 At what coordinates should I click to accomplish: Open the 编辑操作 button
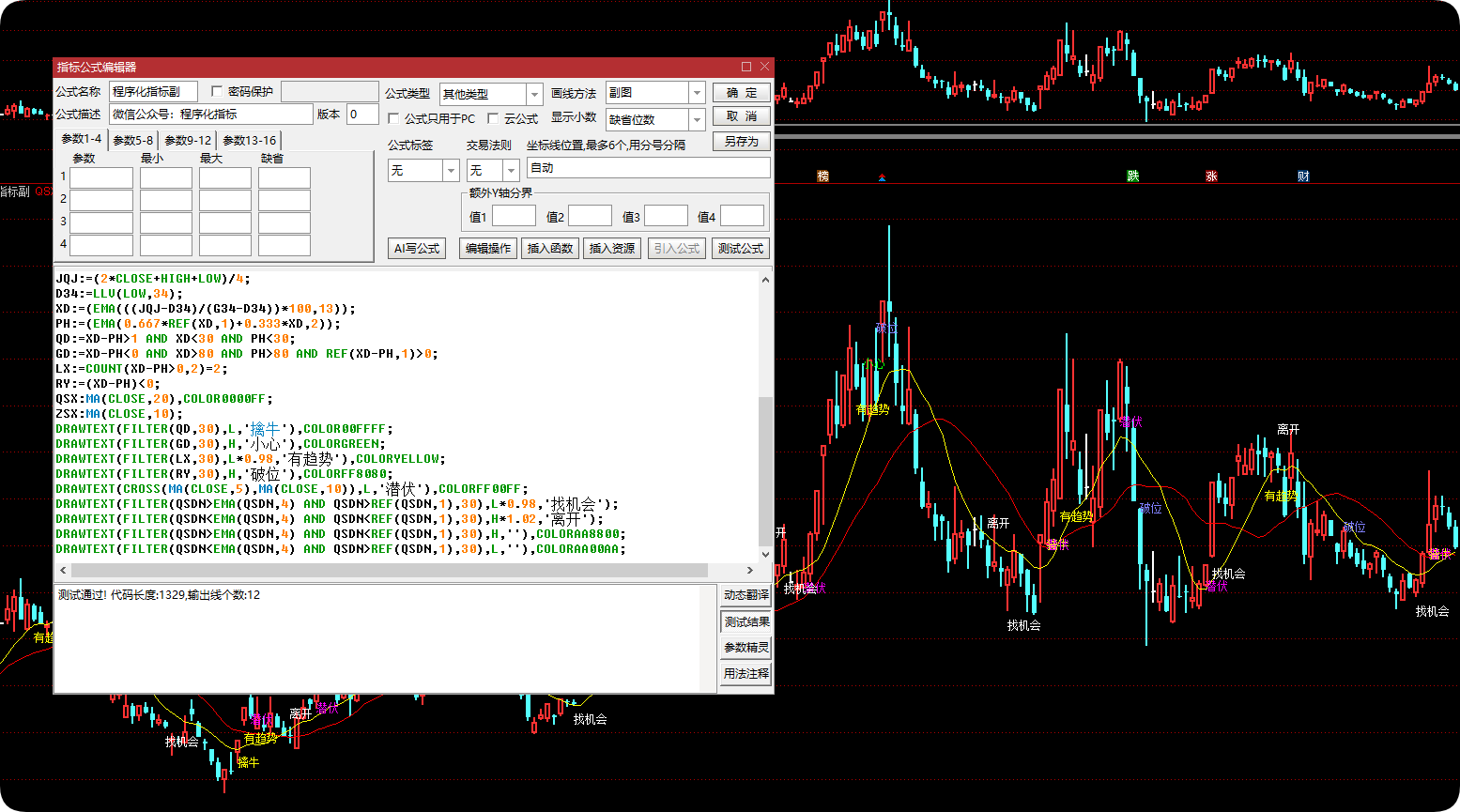click(x=488, y=249)
